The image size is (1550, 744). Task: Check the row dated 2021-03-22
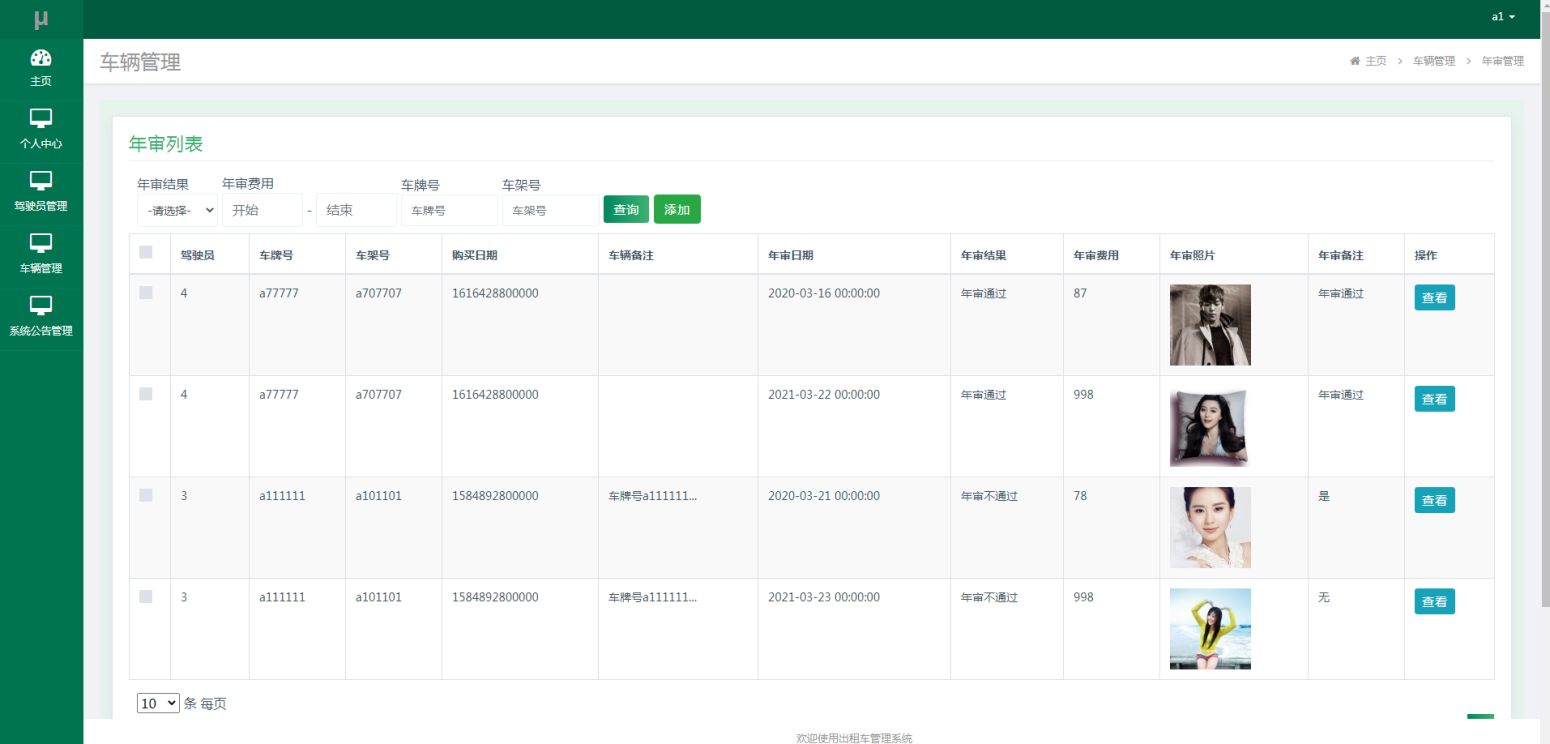click(x=146, y=394)
